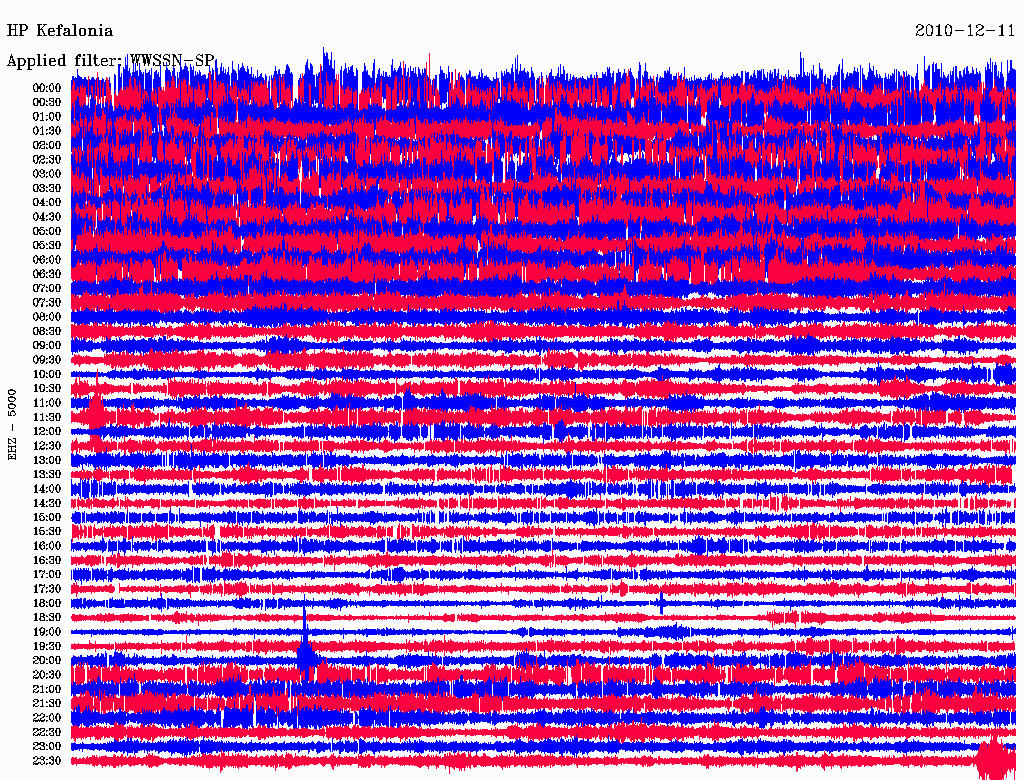This screenshot has height=780, width=1024.
Task: Select the 21:00 time label
Action: coord(47,690)
